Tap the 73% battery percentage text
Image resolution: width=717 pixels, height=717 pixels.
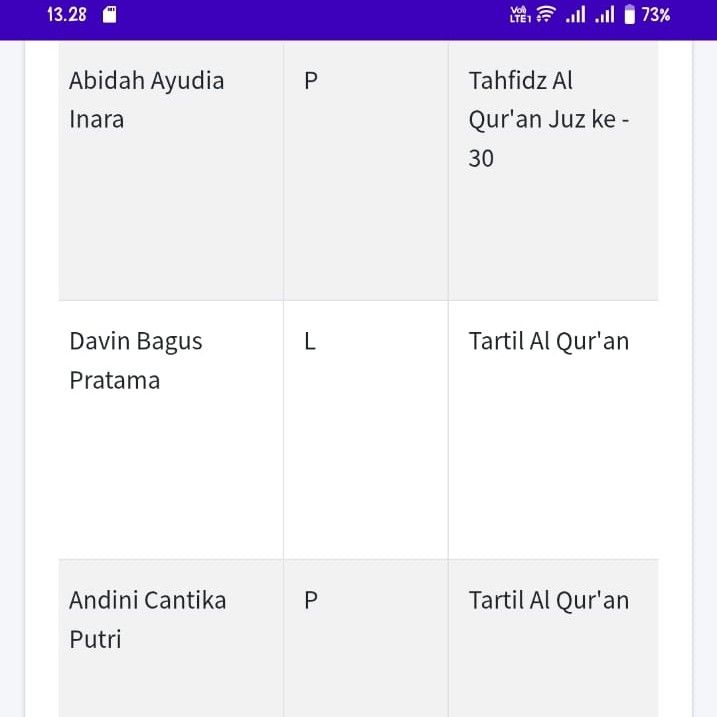(x=655, y=15)
